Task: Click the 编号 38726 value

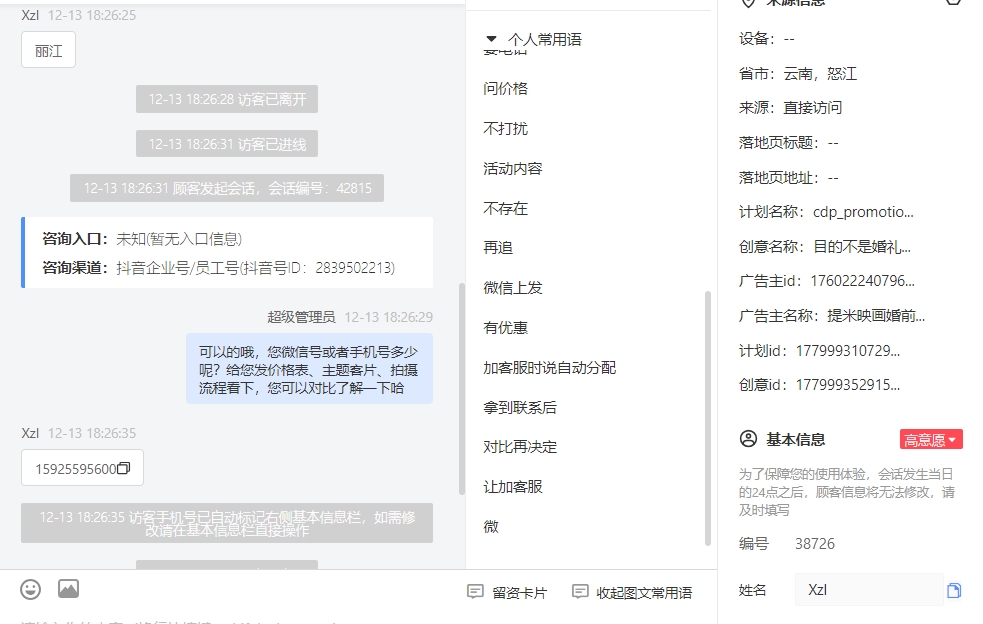Action: point(815,544)
